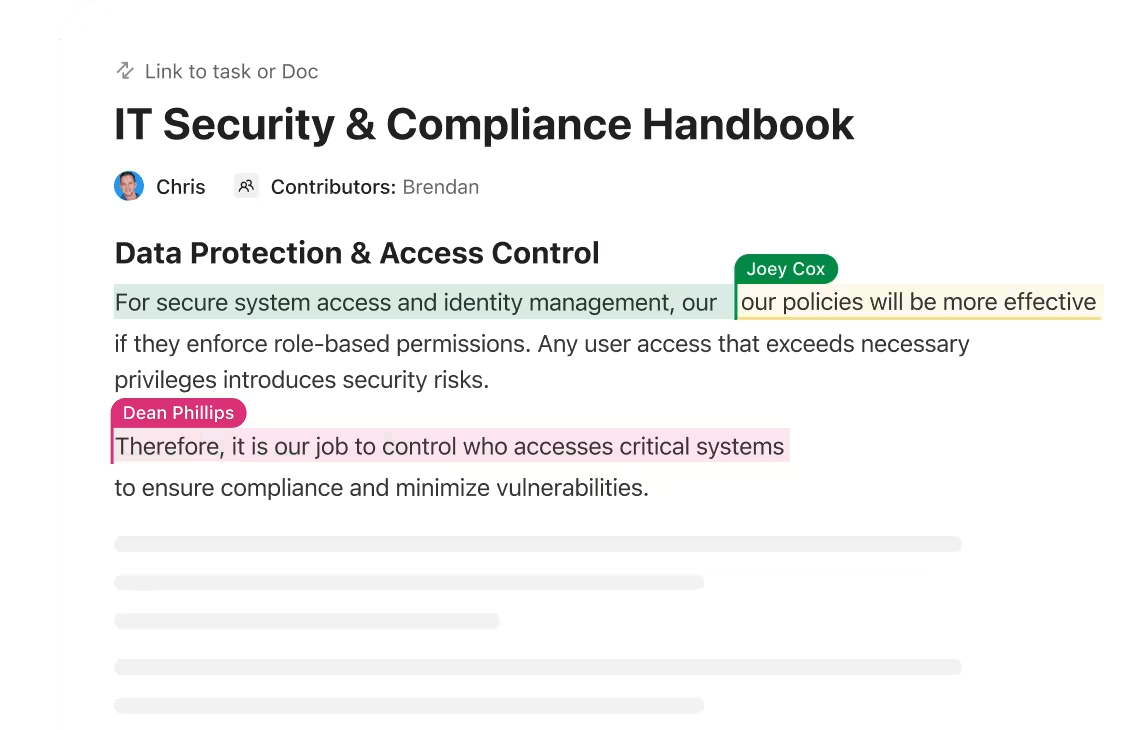Click the link-to-task arrows icon
The width and height of the screenshot is (1134, 730).
point(123,71)
